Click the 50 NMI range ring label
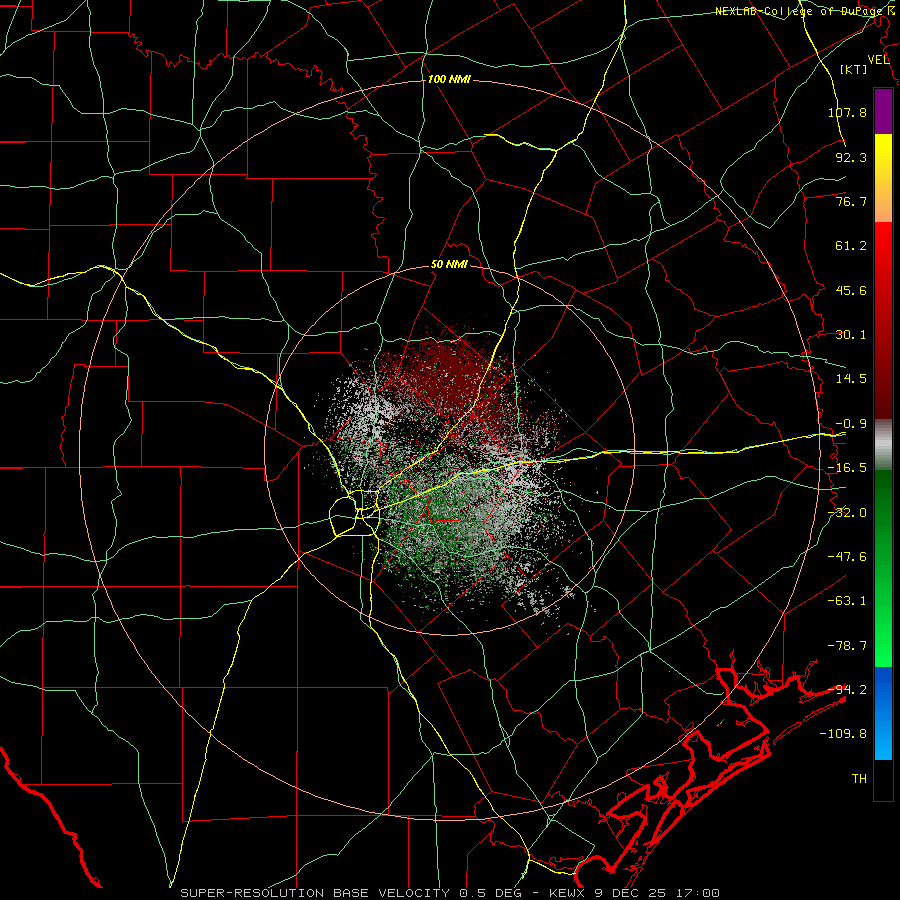The width and height of the screenshot is (900, 900). point(449,265)
